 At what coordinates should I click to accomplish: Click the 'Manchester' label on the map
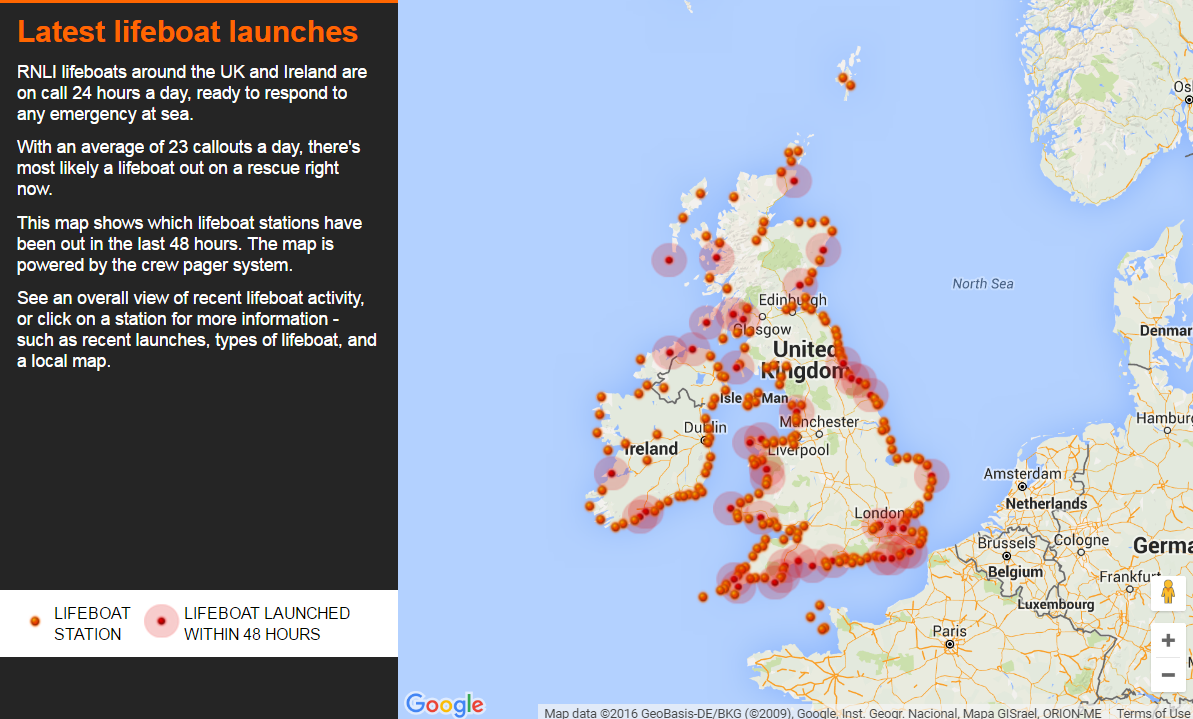[x=819, y=422]
